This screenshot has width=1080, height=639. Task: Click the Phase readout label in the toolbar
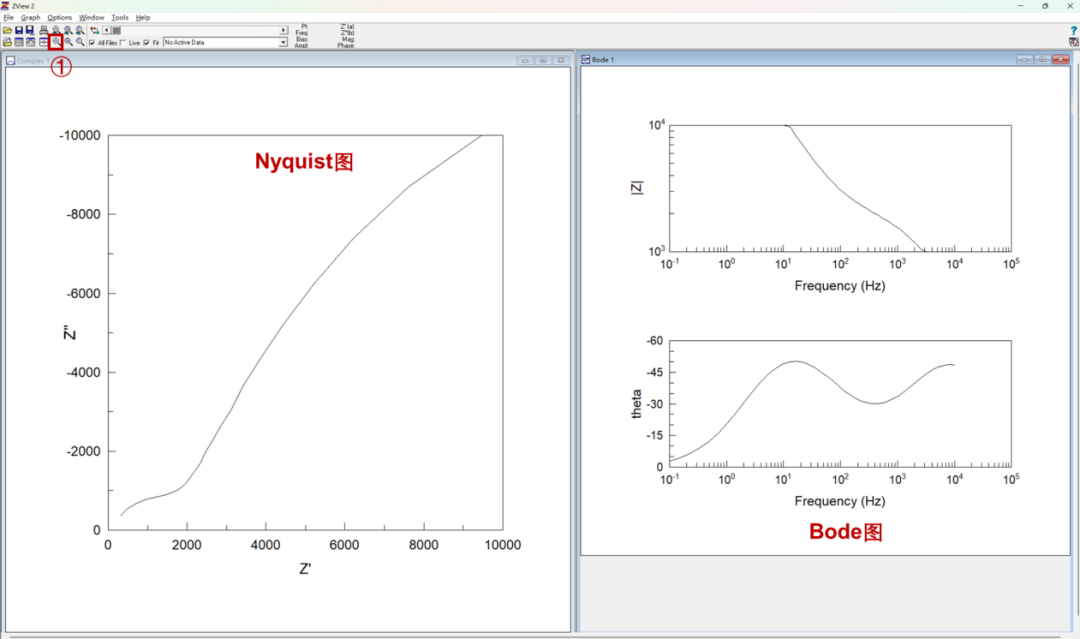point(346,45)
